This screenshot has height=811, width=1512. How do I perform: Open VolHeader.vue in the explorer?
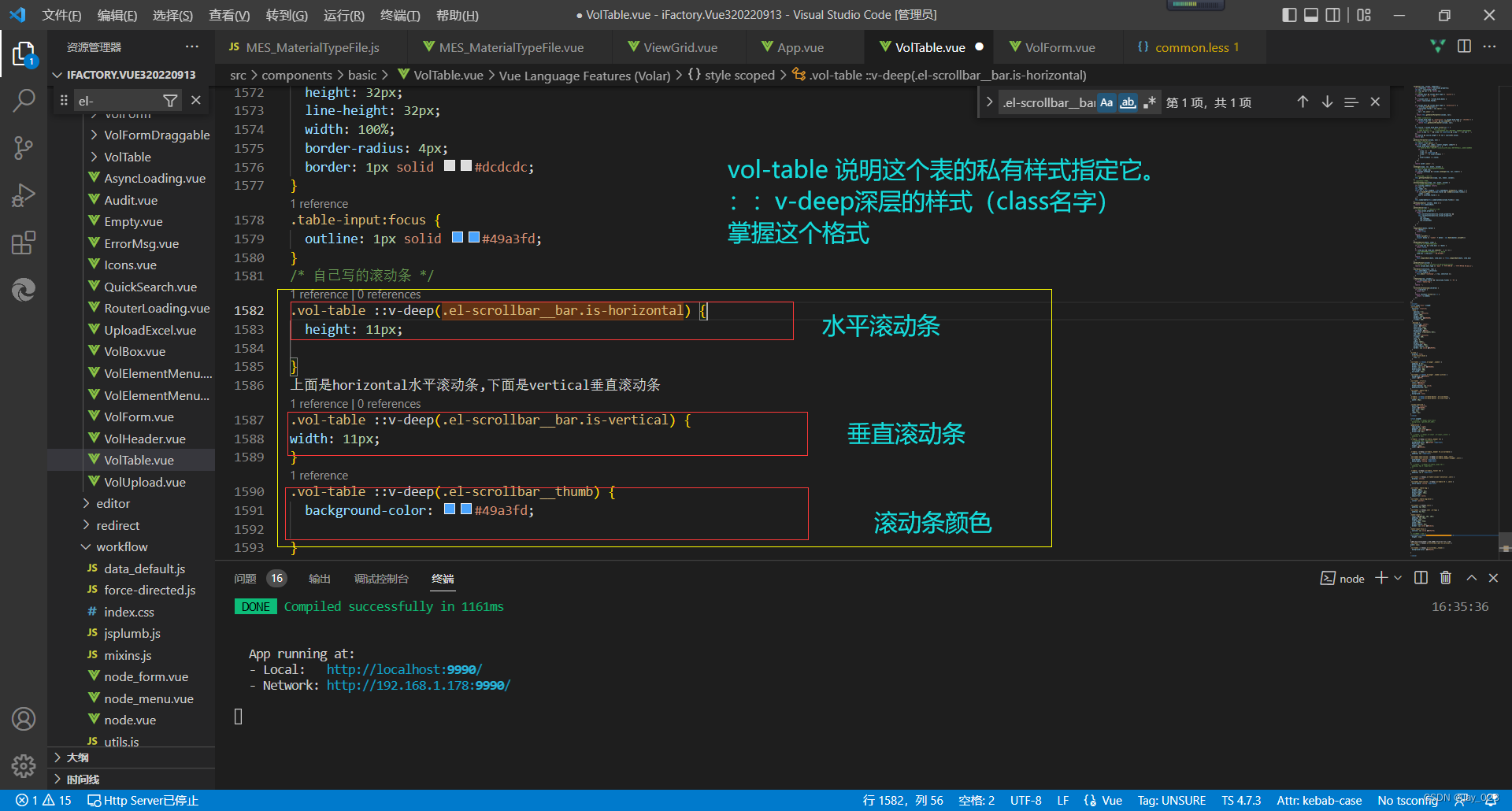click(x=144, y=439)
